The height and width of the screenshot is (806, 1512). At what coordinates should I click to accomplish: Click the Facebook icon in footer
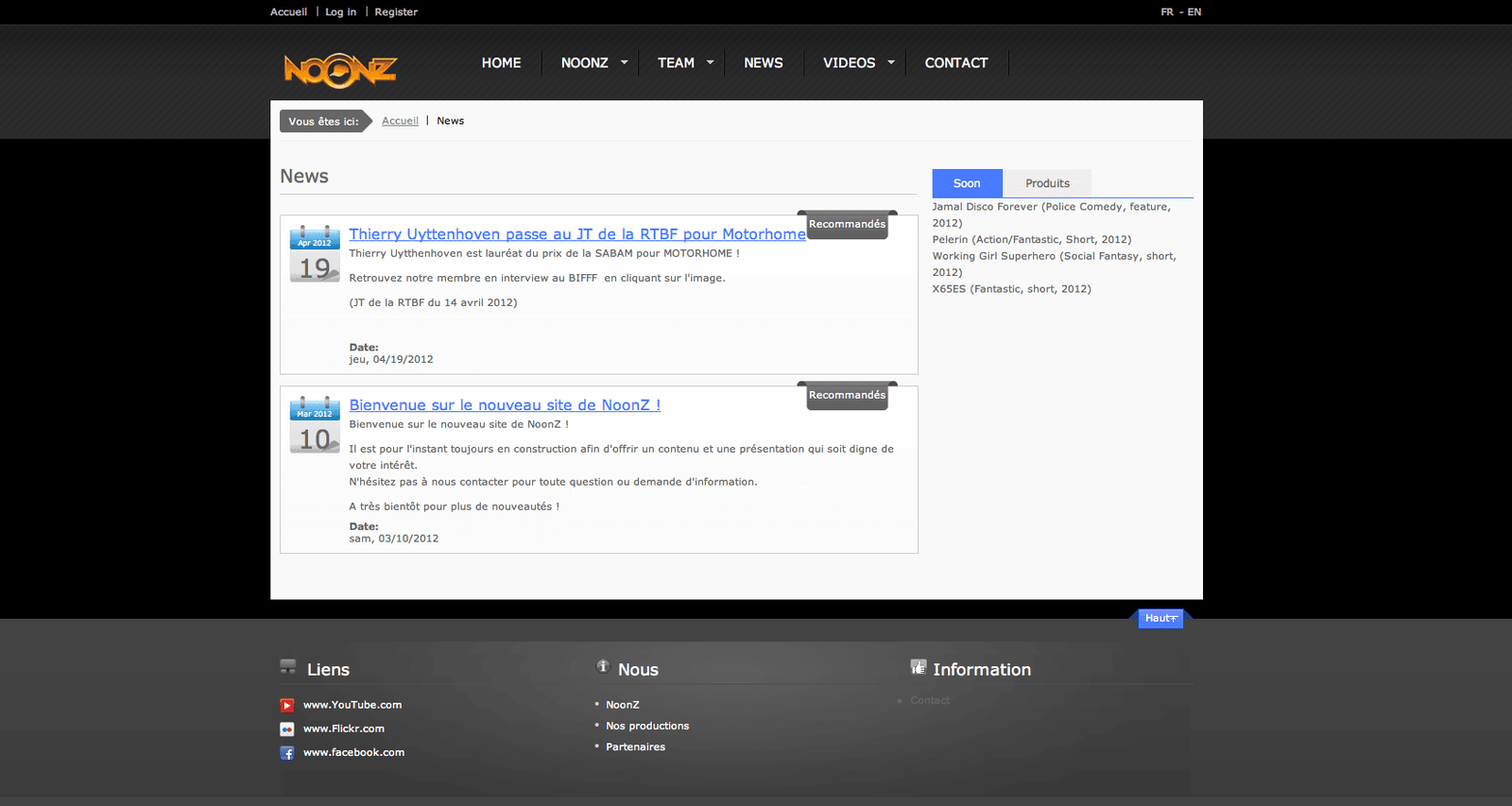click(287, 753)
